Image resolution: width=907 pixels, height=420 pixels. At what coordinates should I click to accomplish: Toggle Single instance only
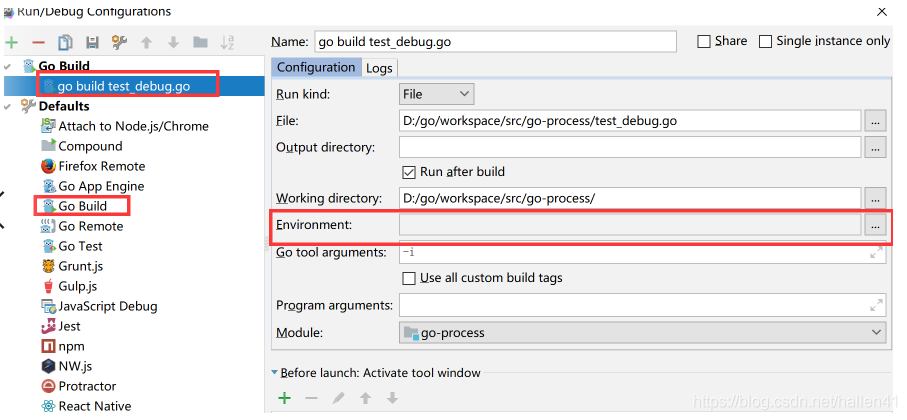point(766,41)
